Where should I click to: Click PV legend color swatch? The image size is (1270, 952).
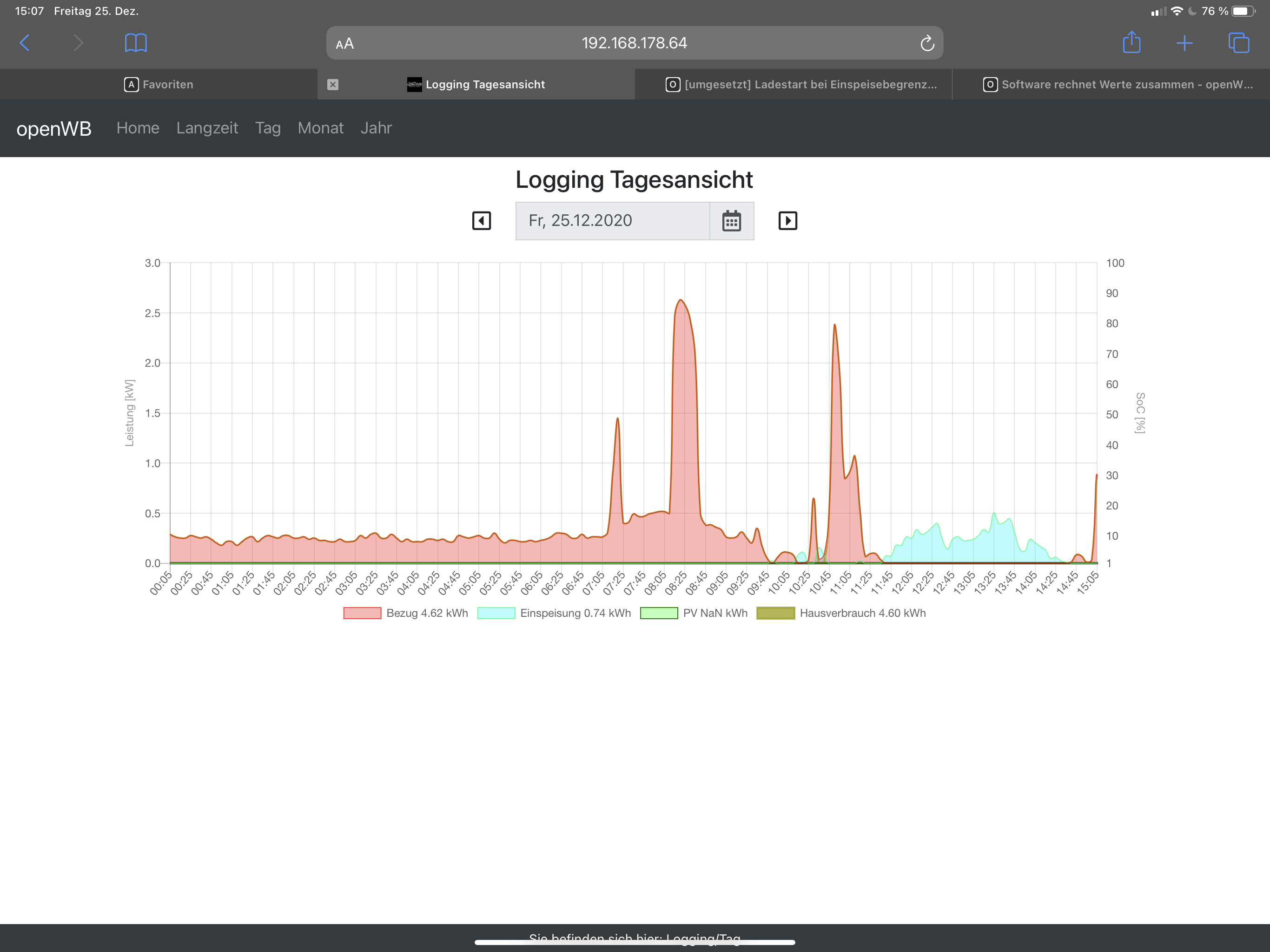(659, 613)
